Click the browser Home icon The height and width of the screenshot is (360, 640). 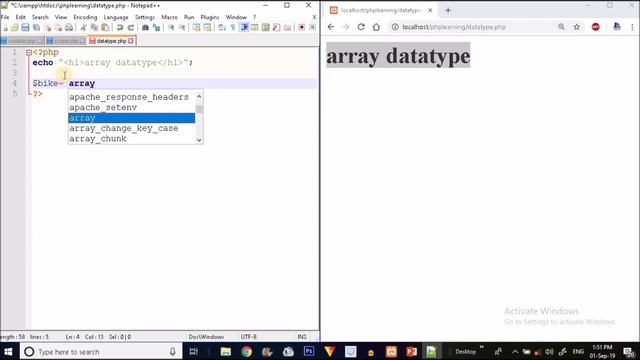[x=376, y=27]
